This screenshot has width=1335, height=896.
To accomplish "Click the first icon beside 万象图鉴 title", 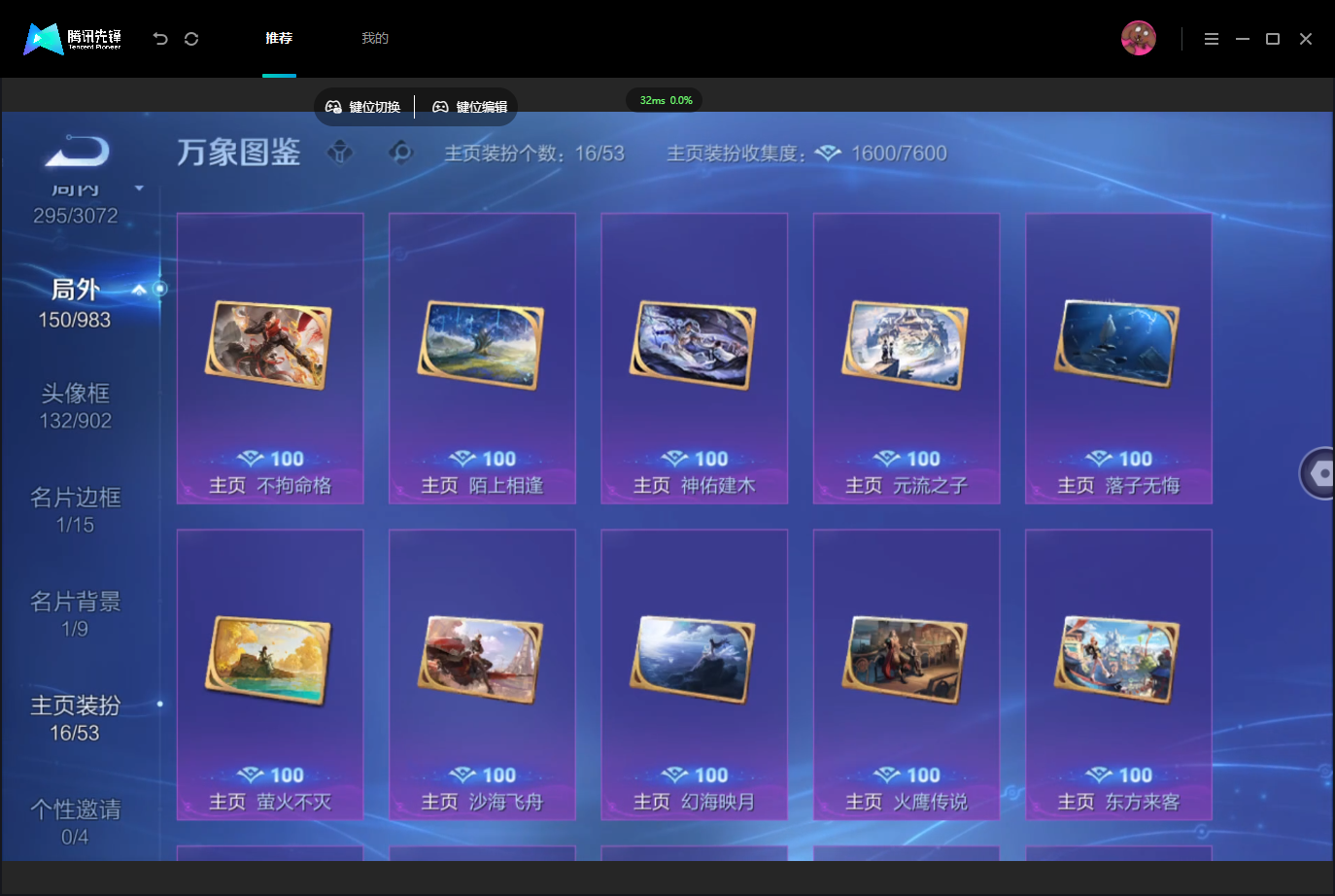I will 340,153.
